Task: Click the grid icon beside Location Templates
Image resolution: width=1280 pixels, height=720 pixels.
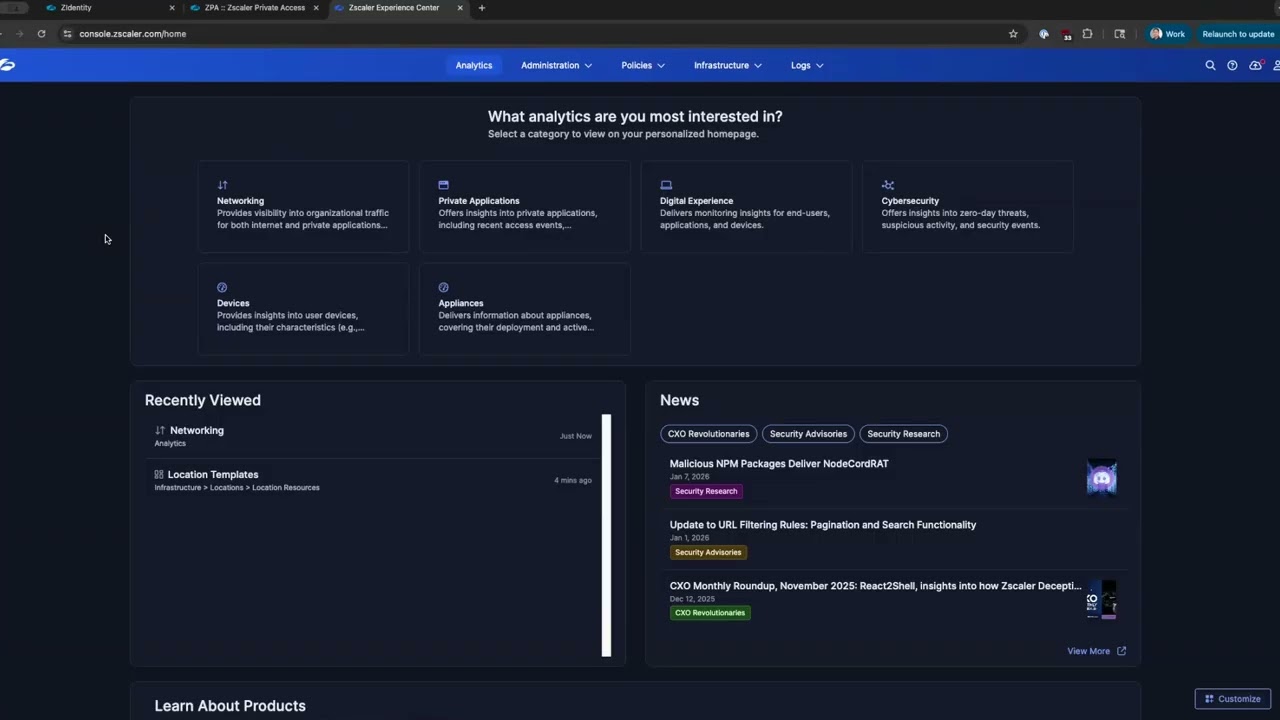Action: (159, 474)
